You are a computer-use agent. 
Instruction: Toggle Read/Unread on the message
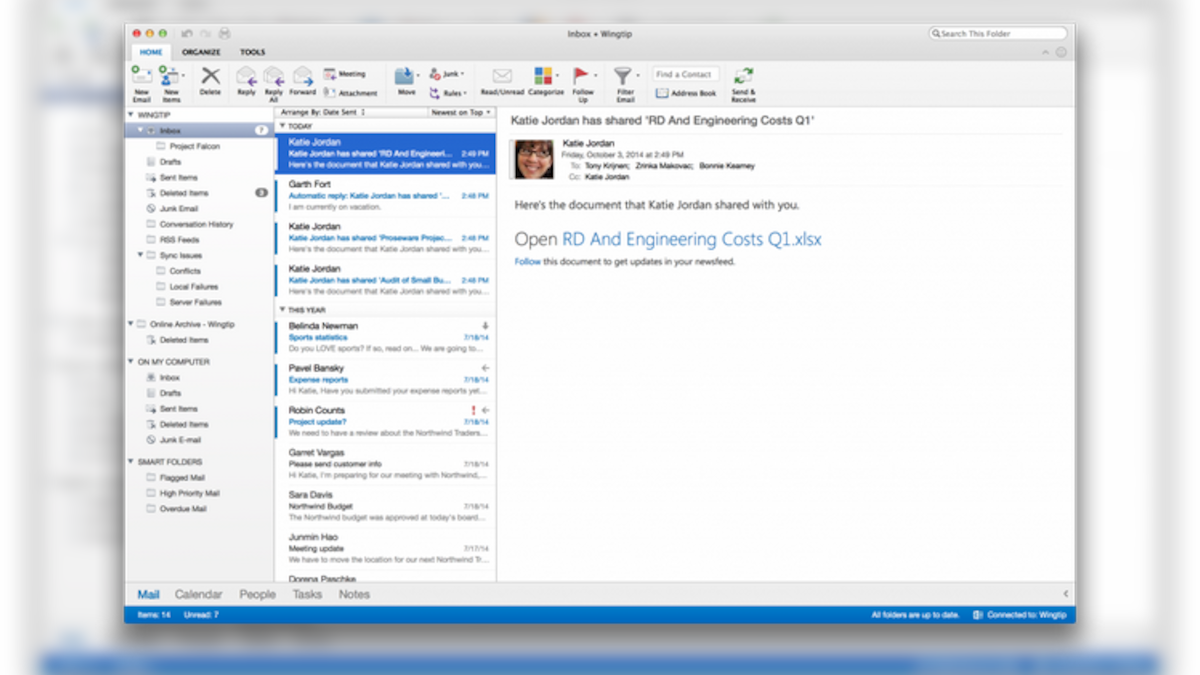point(501,80)
